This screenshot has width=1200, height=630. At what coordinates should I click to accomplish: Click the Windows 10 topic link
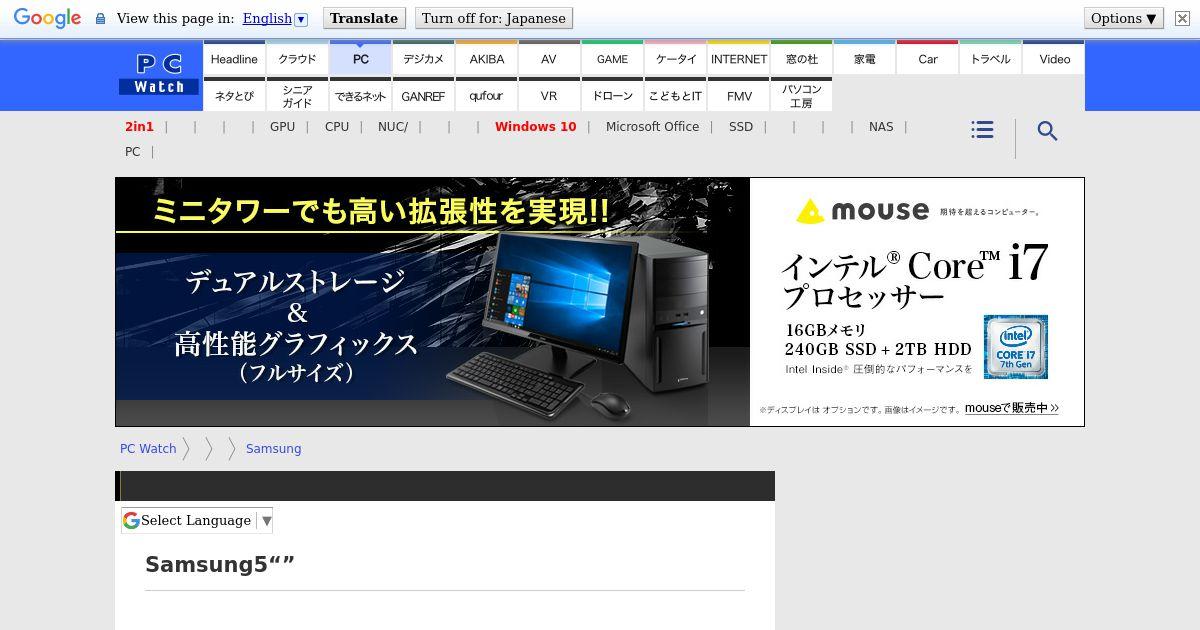coord(535,127)
